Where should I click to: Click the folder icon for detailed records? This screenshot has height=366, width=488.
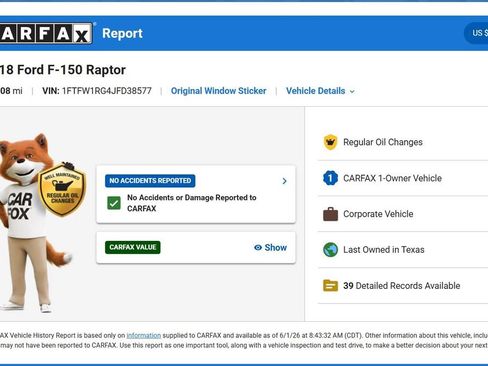[330, 286]
